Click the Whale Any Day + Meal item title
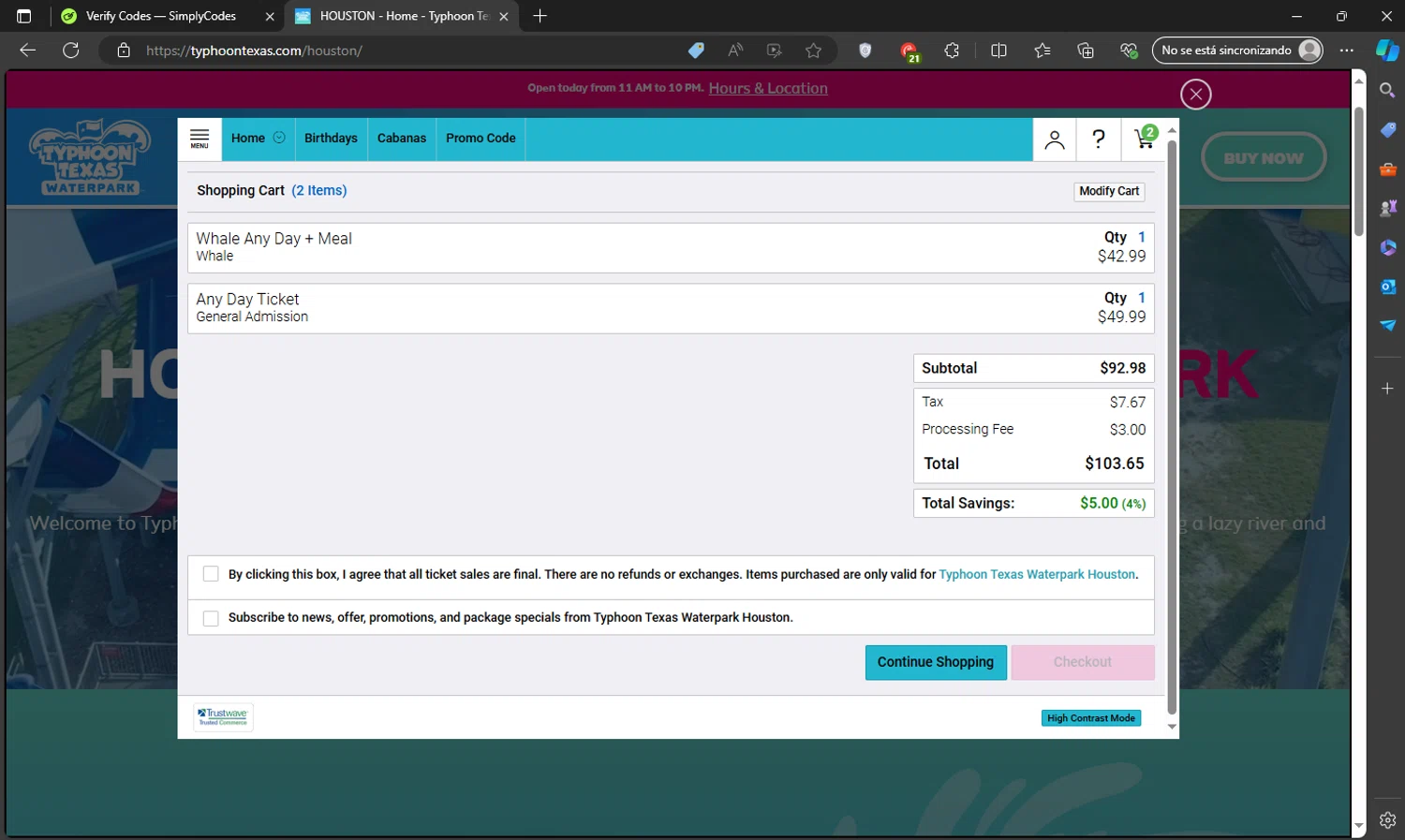Screen dimensions: 1405x840 click(x=274, y=239)
